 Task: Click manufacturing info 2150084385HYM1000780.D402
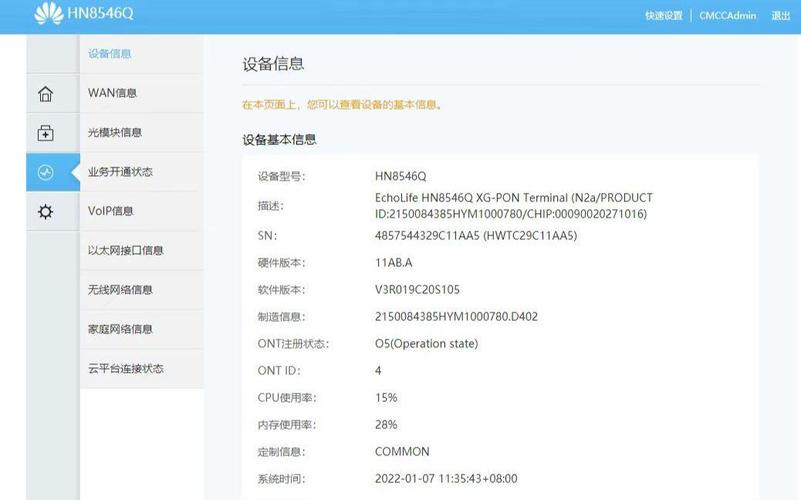click(456, 317)
